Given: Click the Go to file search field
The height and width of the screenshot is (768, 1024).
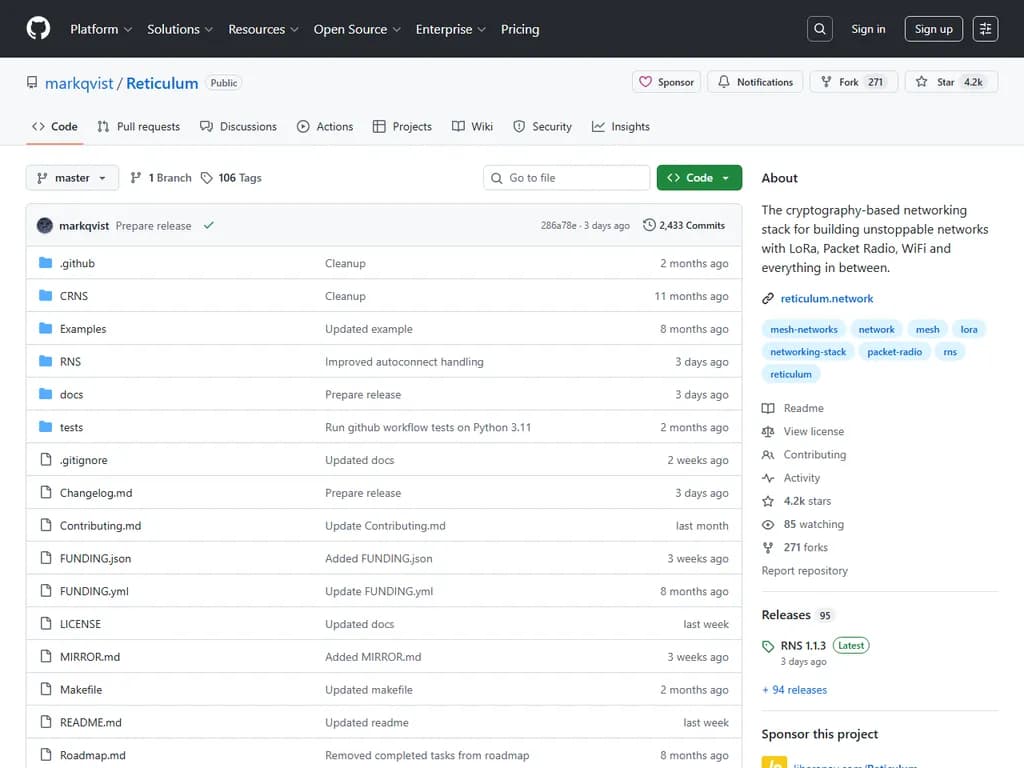Looking at the screenshot, I should (x=566, y=178).
